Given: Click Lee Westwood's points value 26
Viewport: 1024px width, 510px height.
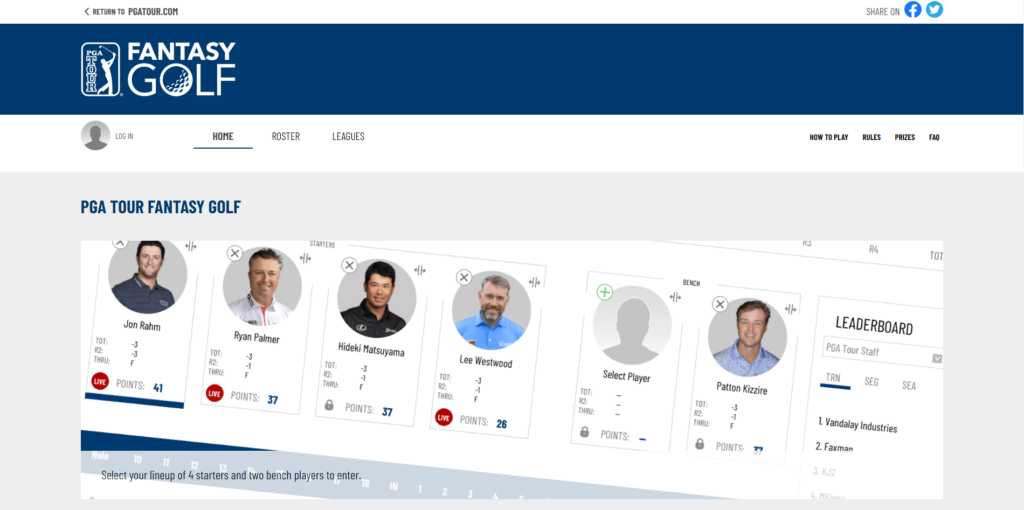Looking at the screenshot, I should [502, 424].
